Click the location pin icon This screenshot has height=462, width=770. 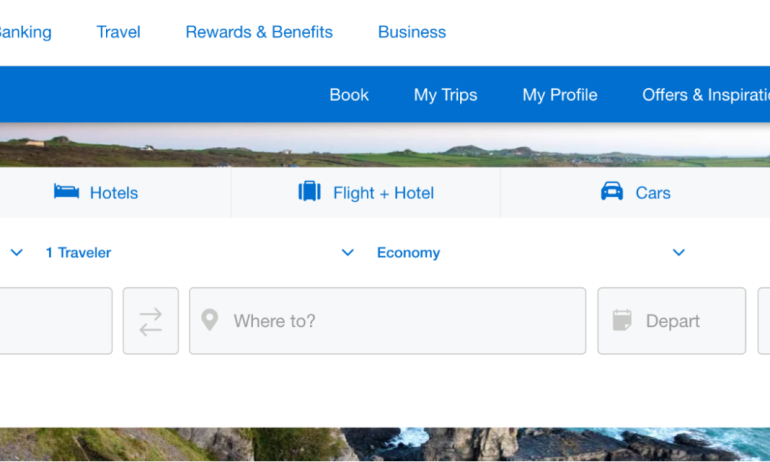tap(209, 321)
